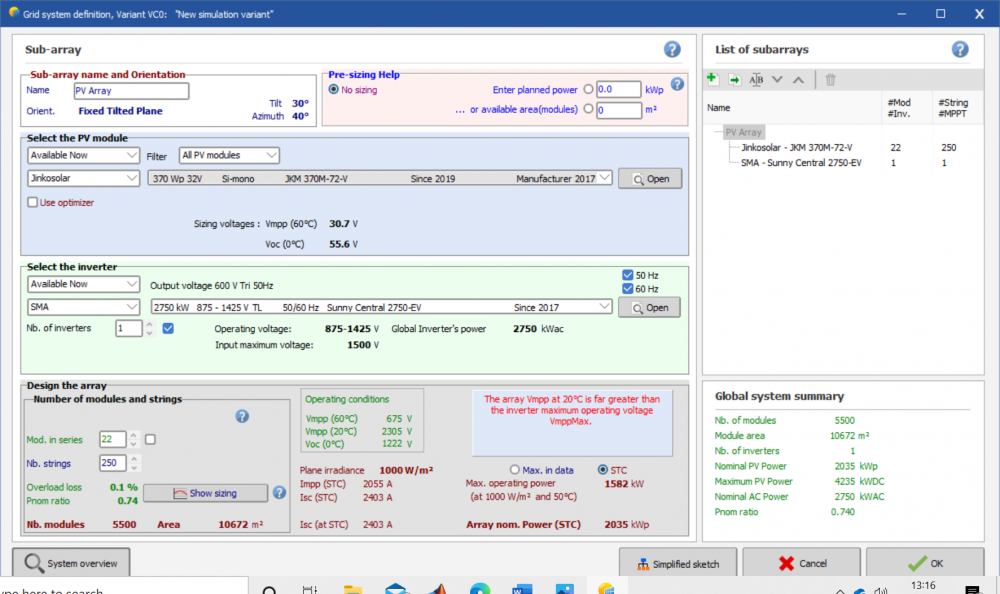Move subarray down in the list
1000x594 pixels.
coord(777,80)
